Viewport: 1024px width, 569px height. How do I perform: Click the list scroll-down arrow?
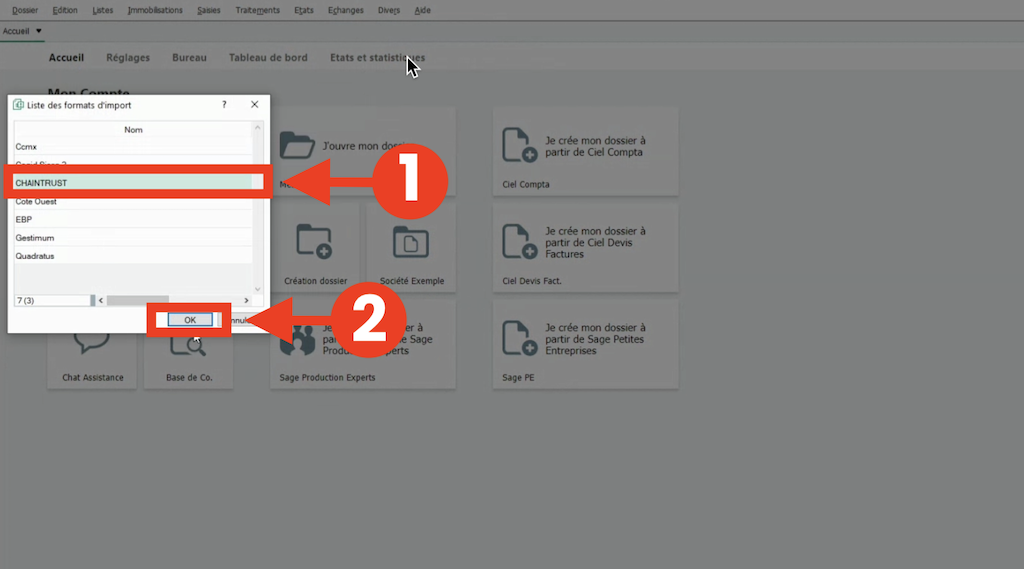[x=257, y=289]
